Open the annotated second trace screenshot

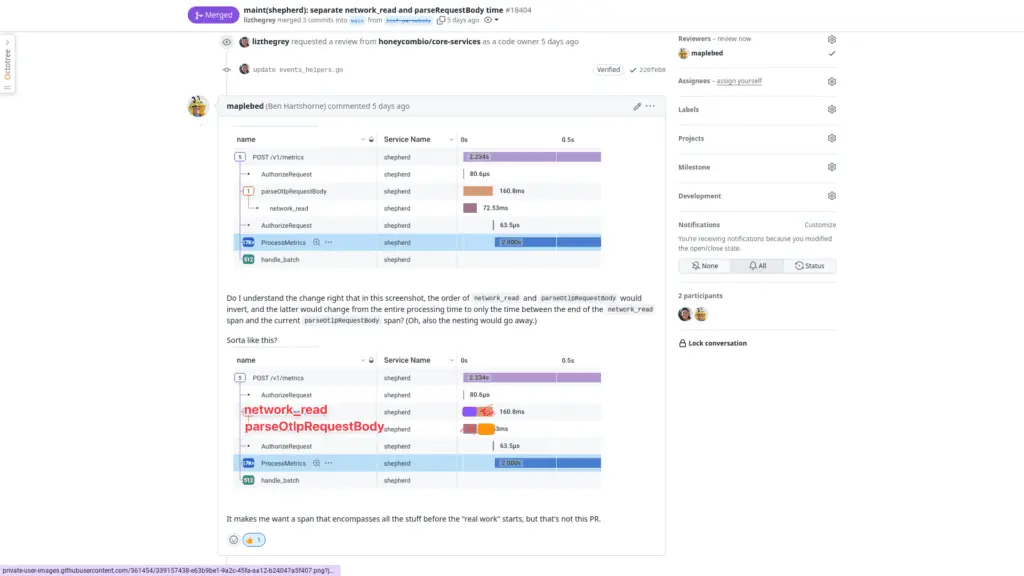pos(418,421)
